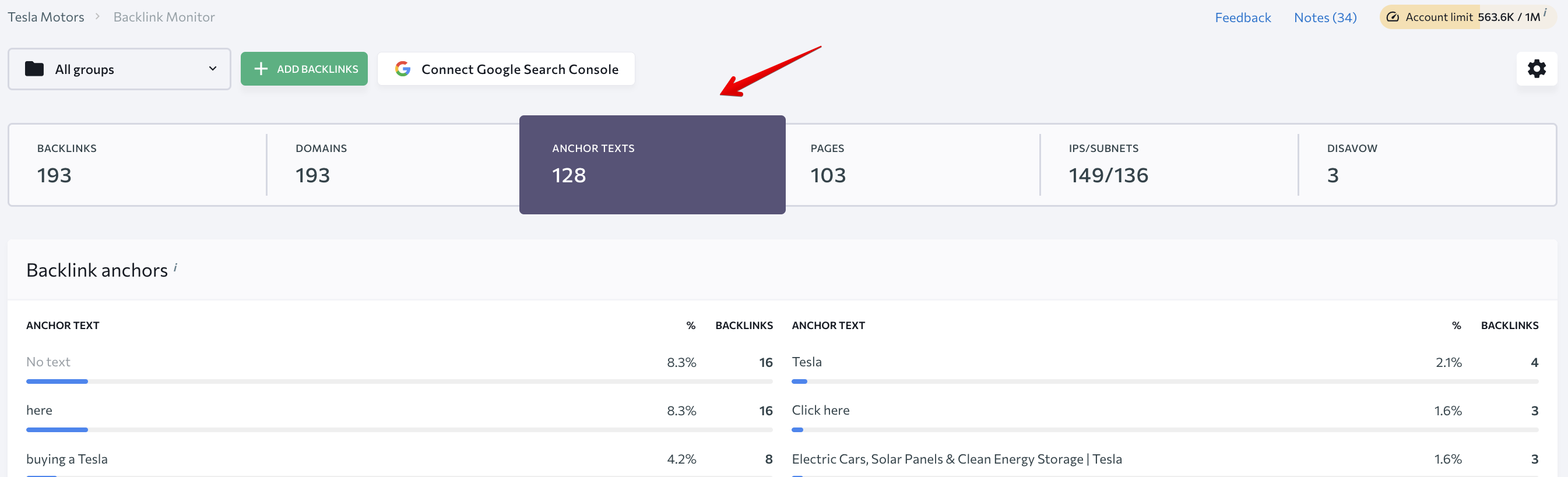Click 'Electric Cars, Solar Panels & Clean Energy Storage' anchor
1568x477 pixels.
(957, 459)
